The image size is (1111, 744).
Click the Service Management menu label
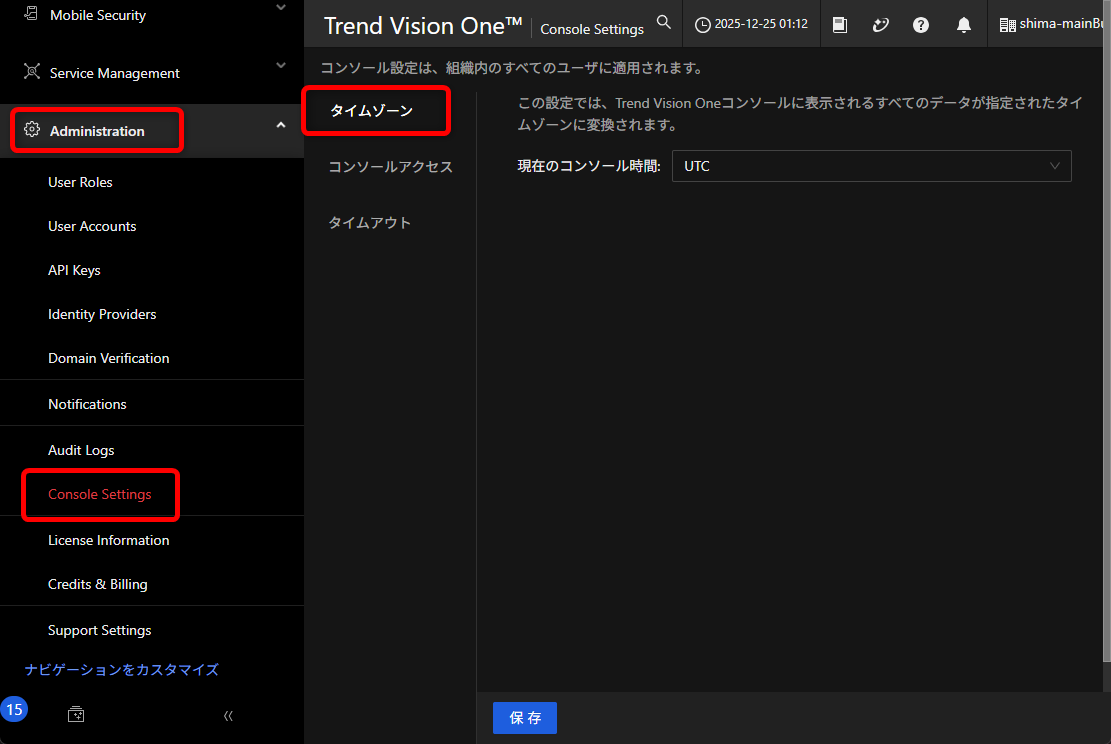tap(115, 73)
